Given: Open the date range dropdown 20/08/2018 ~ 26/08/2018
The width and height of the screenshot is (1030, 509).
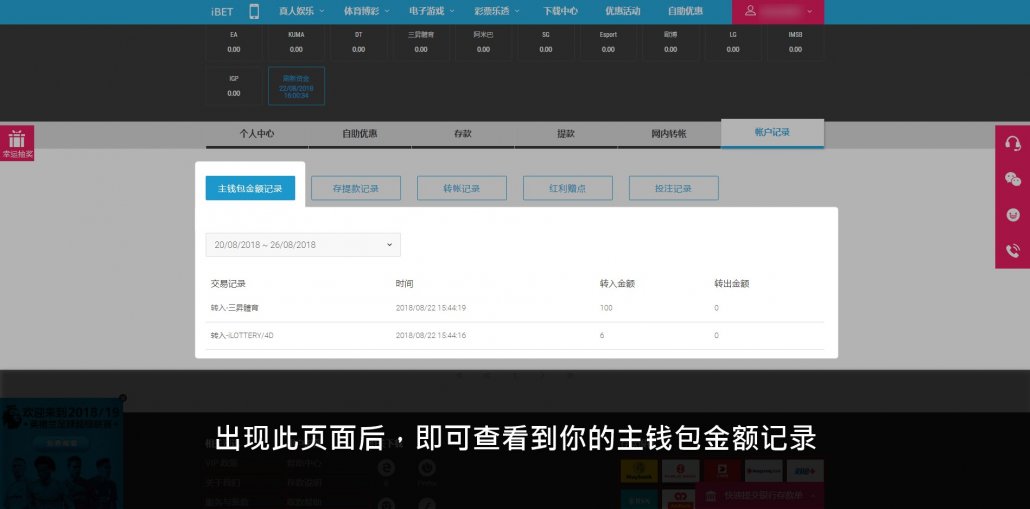Looking at the screenshot, I should coord(303,244).
